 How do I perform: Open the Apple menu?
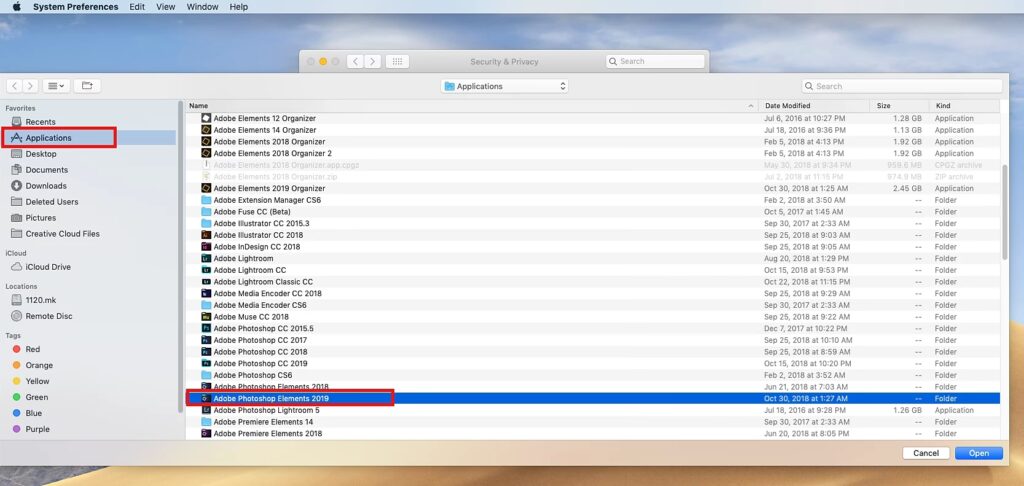(x=16, y=7)
